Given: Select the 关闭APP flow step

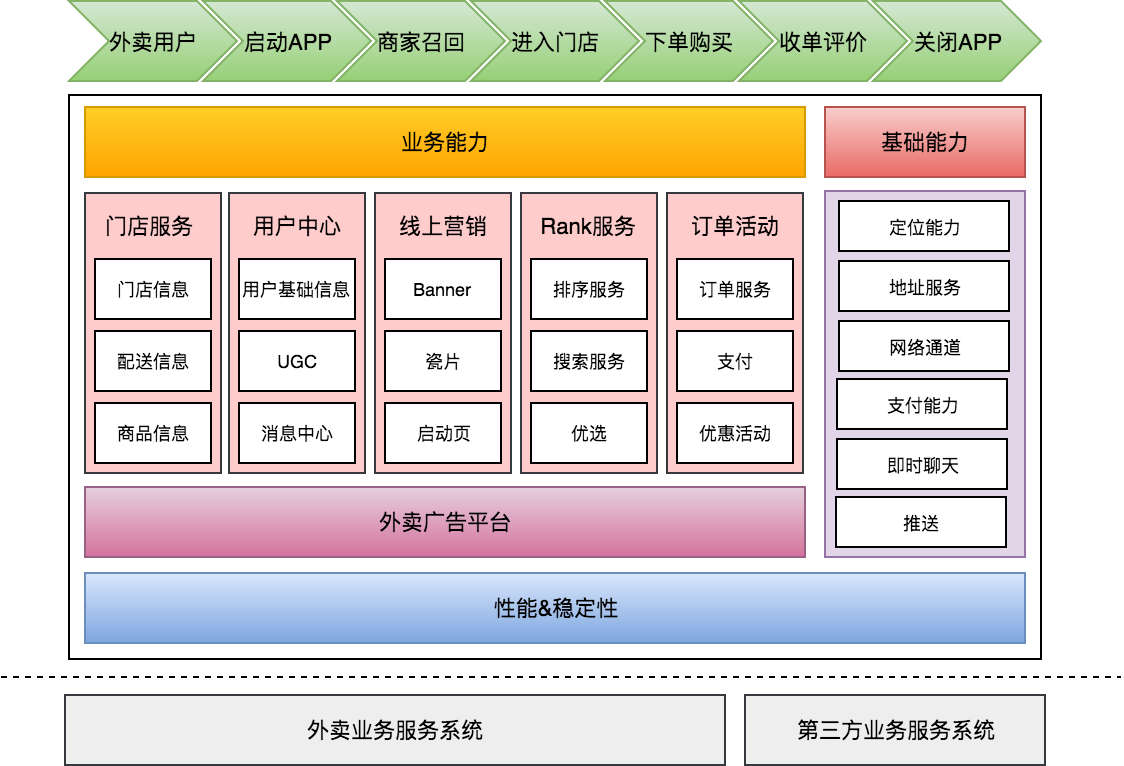Looking at the screenshot, I should pos(954,43).
